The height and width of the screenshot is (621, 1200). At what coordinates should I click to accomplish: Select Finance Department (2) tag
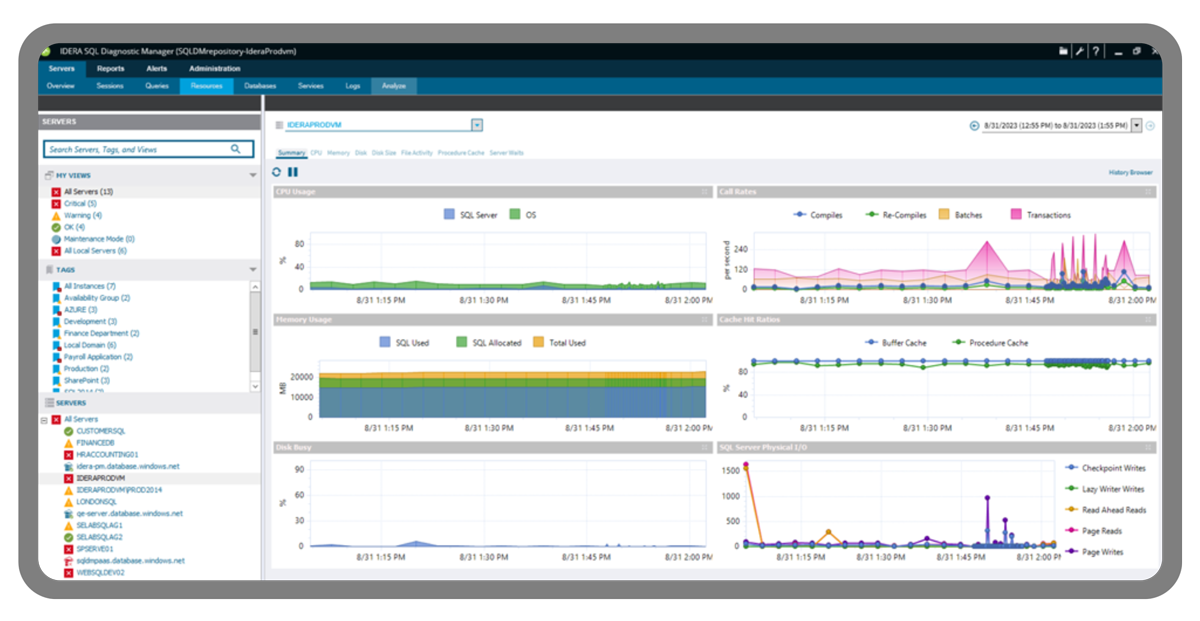click(101, 333)
